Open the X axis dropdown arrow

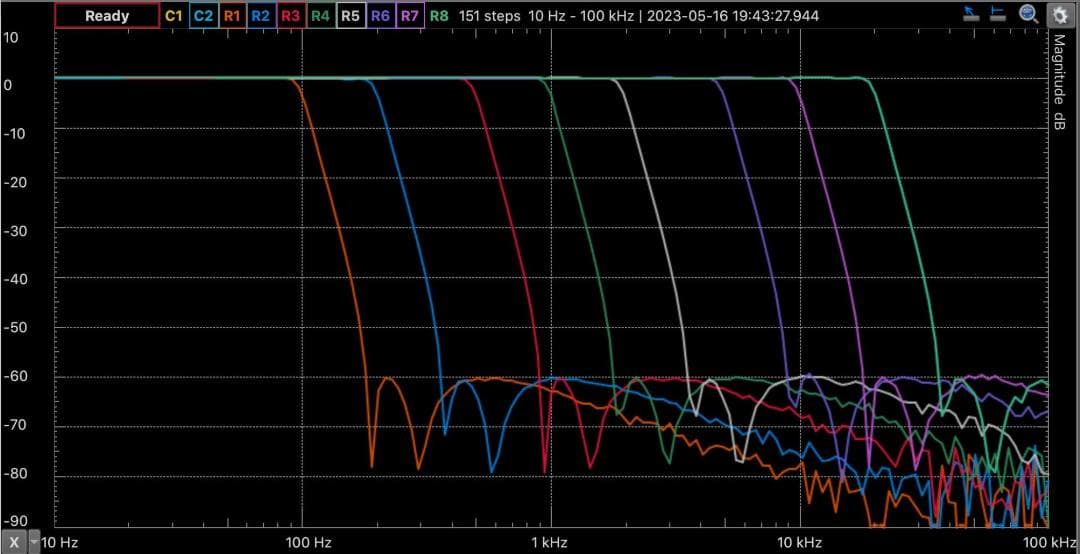[35, 542]
